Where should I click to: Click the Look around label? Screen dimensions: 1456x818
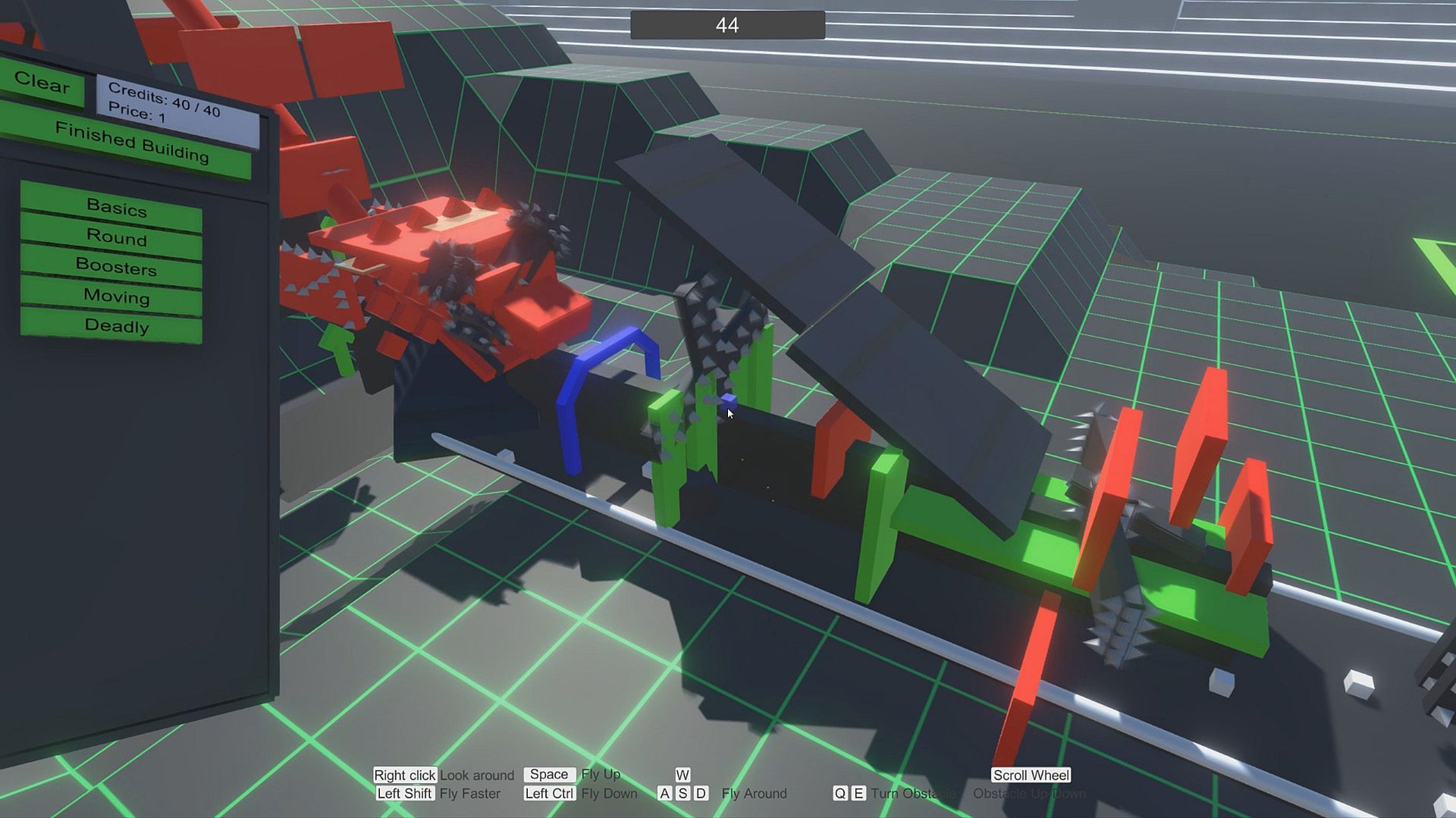pos(477,775)
